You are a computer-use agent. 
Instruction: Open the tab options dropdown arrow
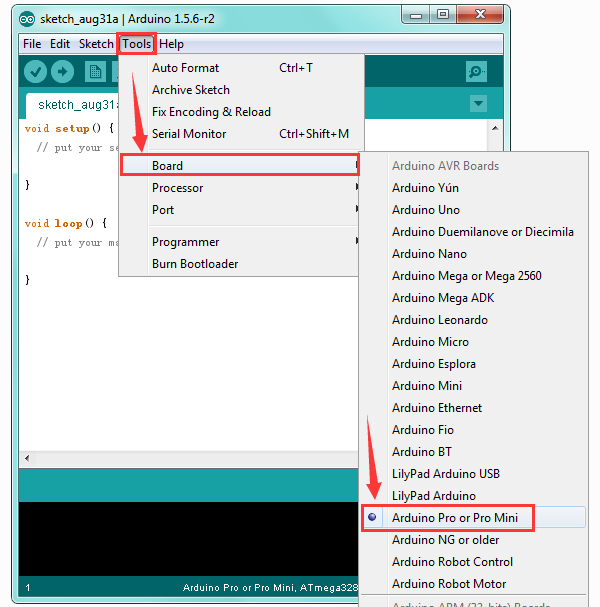[478, 103]
